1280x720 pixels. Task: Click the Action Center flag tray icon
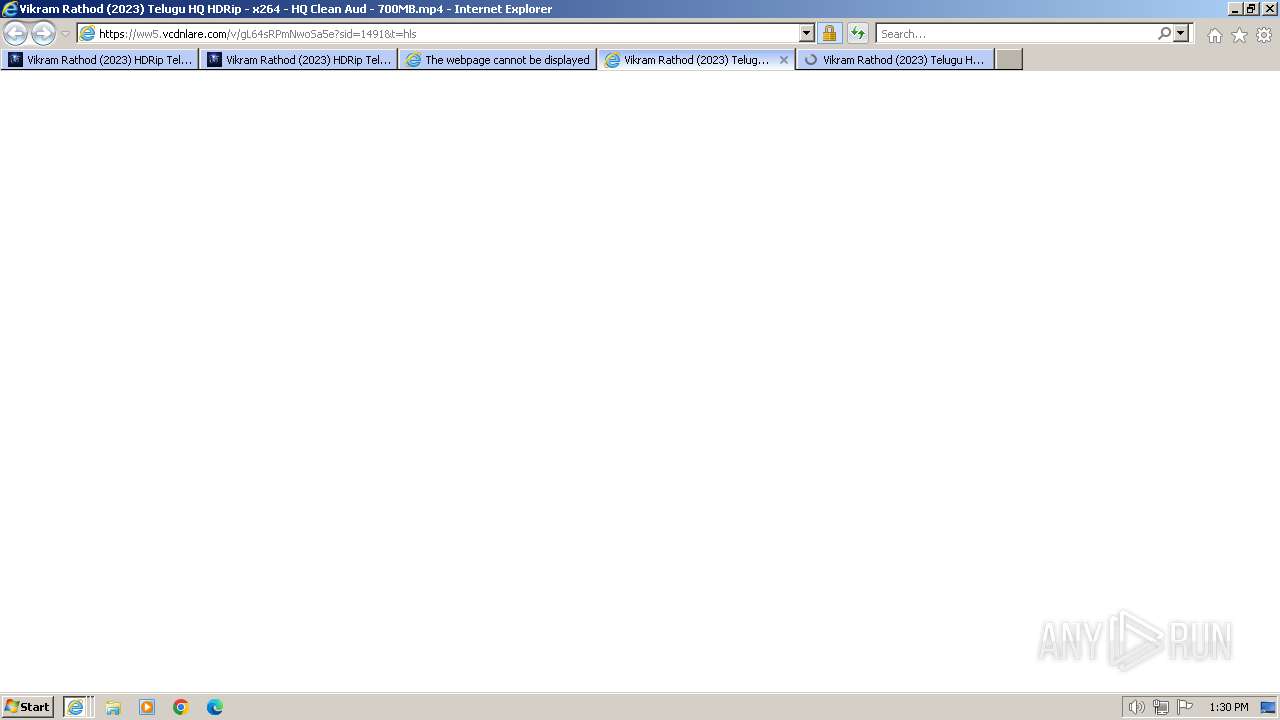click(1185, 707)
